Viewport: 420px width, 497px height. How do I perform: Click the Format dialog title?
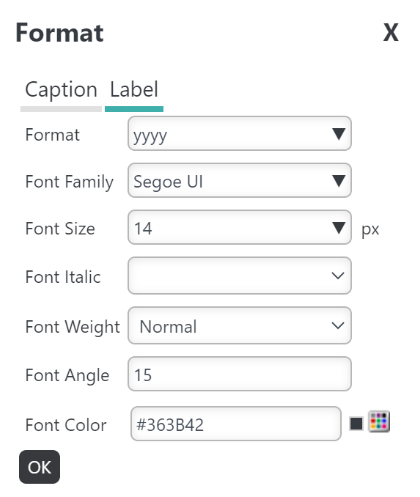60,33
